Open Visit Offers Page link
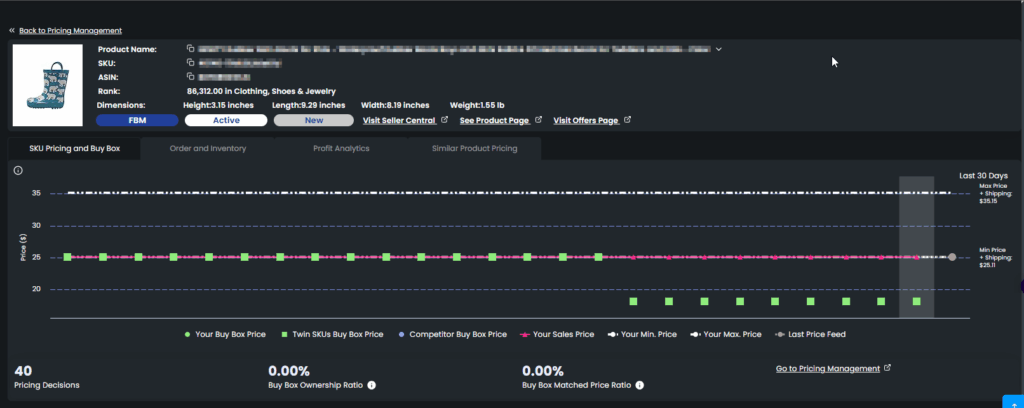 (586, 121)
